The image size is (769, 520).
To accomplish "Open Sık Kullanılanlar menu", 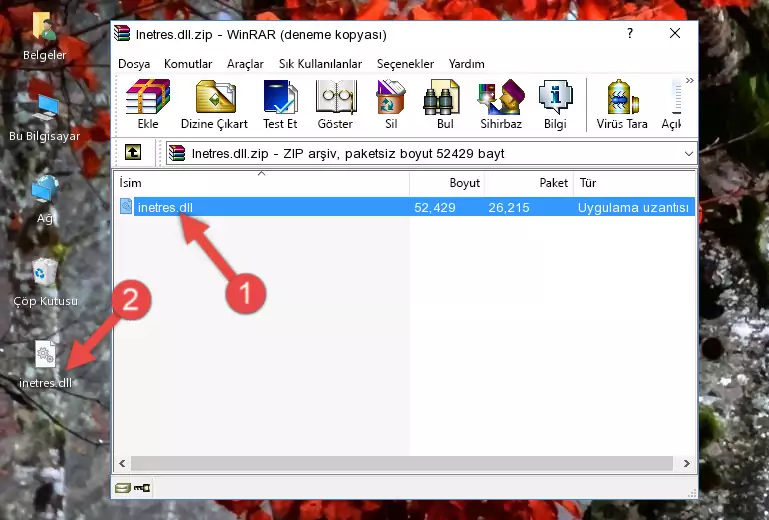I will (320, 64).
